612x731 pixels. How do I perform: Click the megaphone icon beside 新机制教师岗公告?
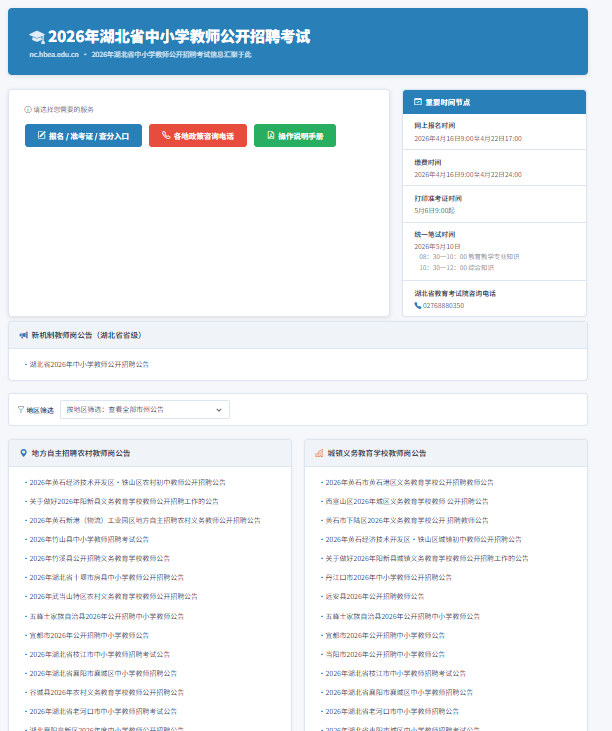coord(23,336)
